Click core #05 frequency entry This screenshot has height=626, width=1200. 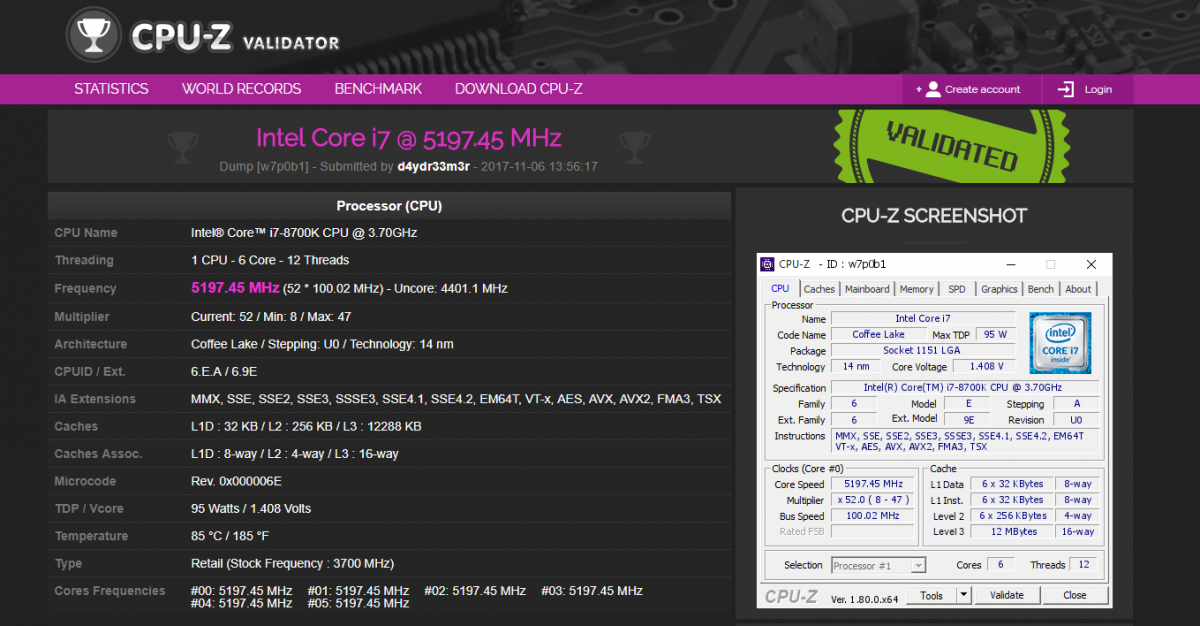[359, 603]
